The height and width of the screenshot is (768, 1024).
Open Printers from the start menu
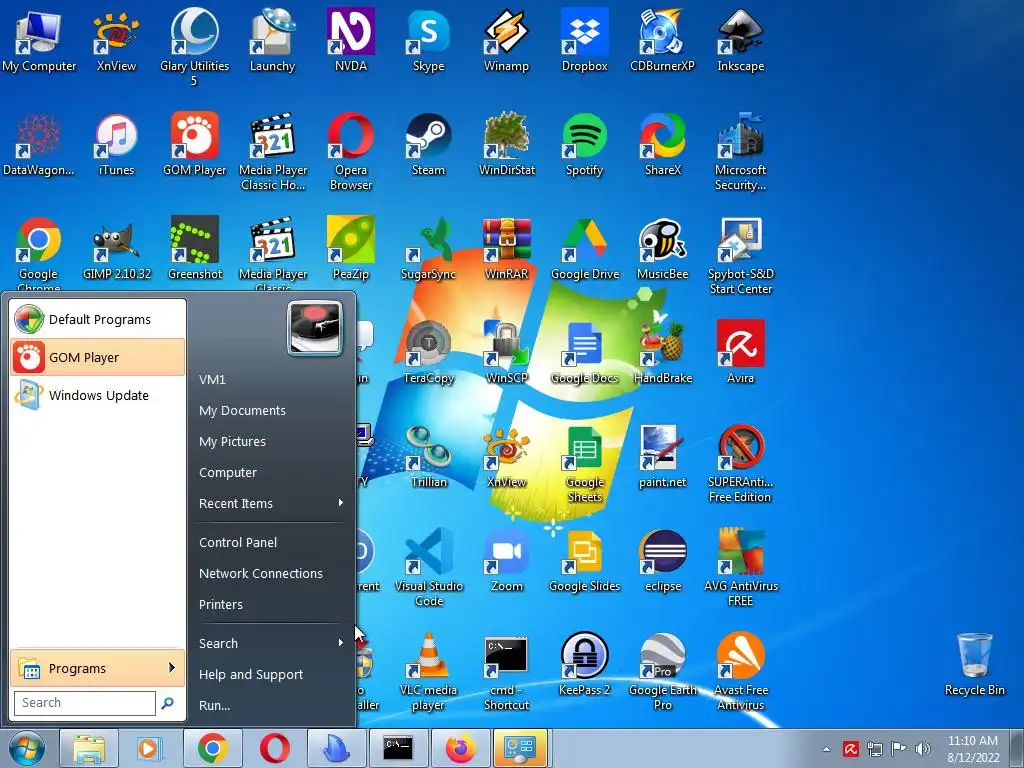221,605
